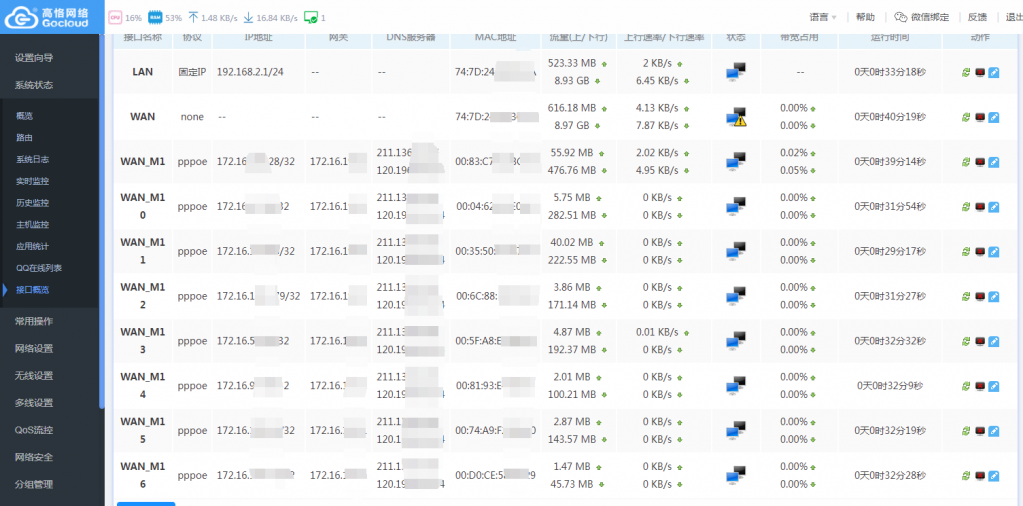Click the upload speed arrow icon
The width and height of the screenshot is (1023, 506).
pos(193,18)
